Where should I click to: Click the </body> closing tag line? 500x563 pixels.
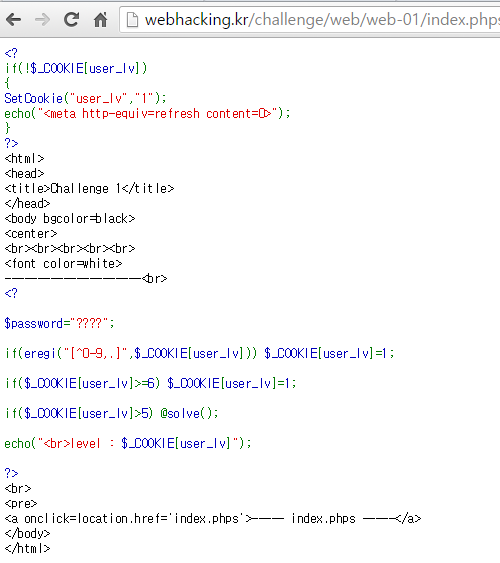27,534
